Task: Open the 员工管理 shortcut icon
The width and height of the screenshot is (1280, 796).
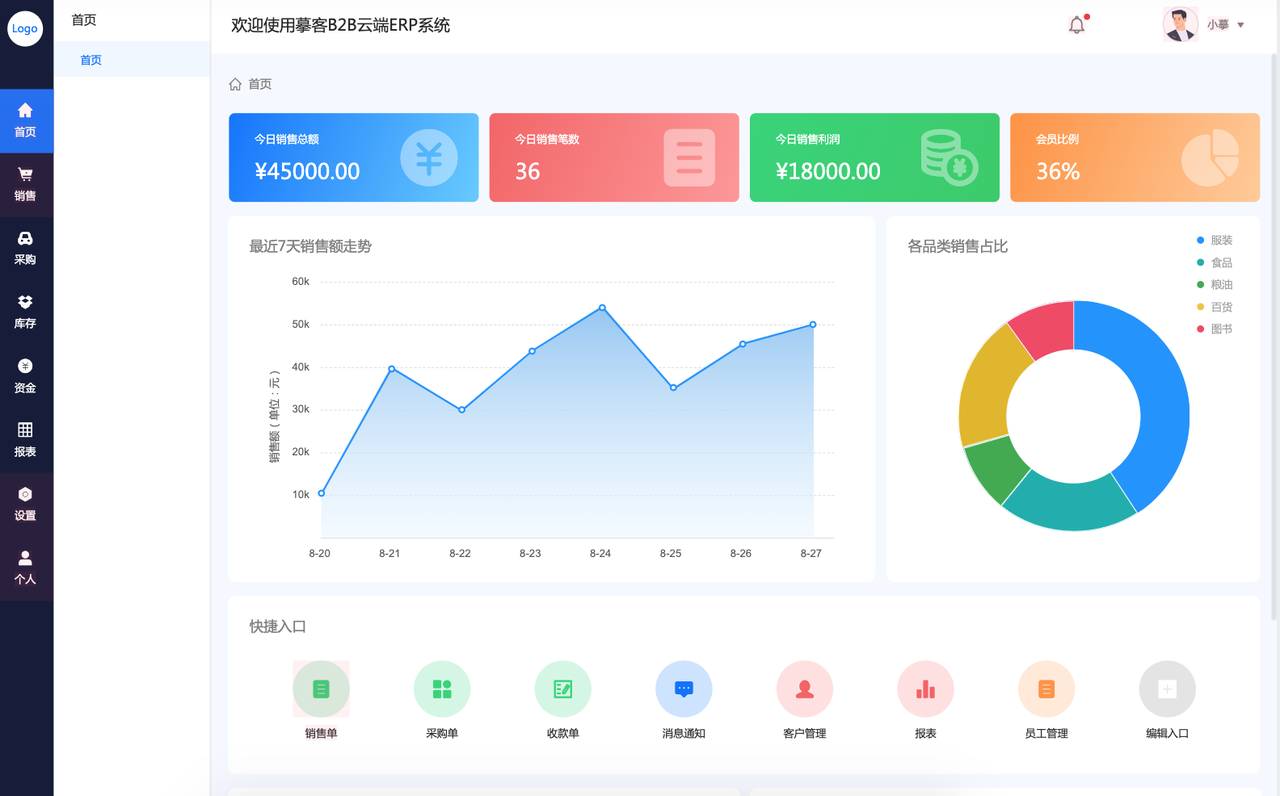Action: 1047,689
